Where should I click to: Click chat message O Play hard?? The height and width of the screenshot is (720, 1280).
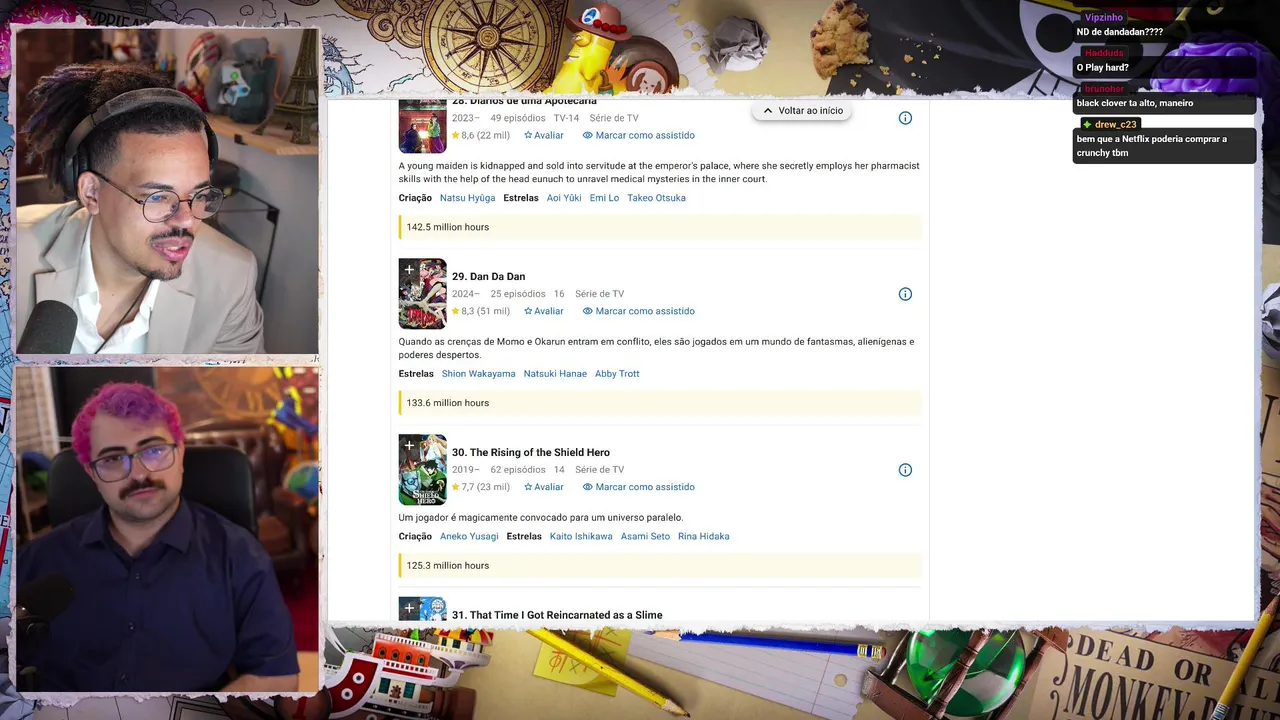pos(1103,68)
